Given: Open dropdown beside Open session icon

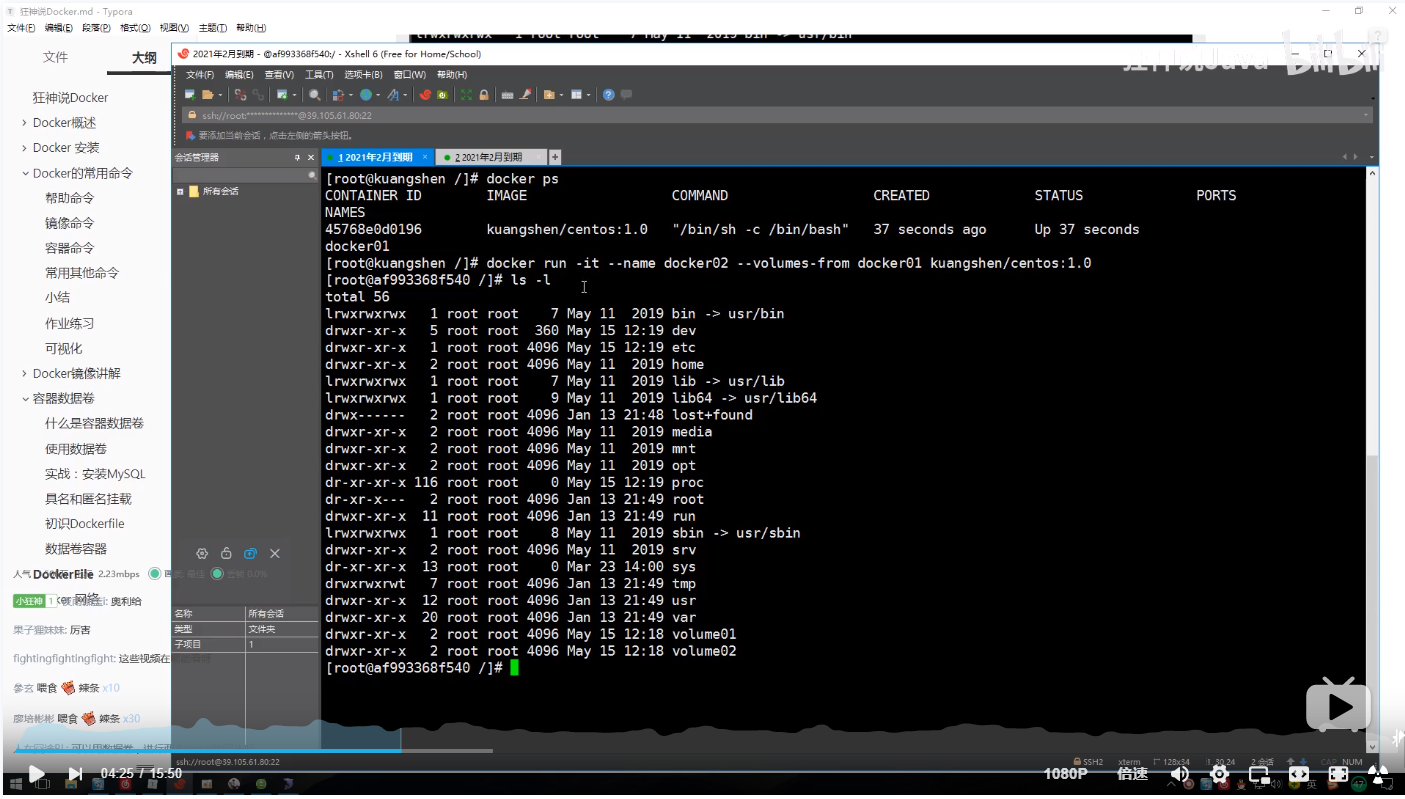Looking at the screenshot, I should point(220,95).
